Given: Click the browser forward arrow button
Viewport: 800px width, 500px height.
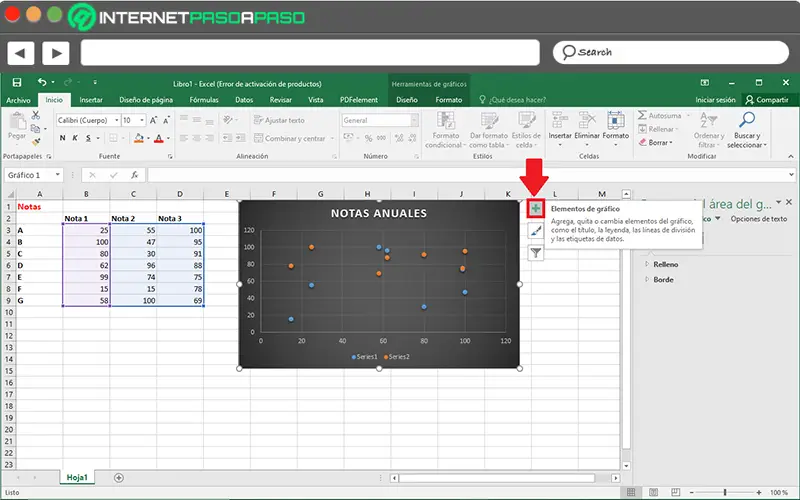Looking at the screenshot, I should 56,53.
